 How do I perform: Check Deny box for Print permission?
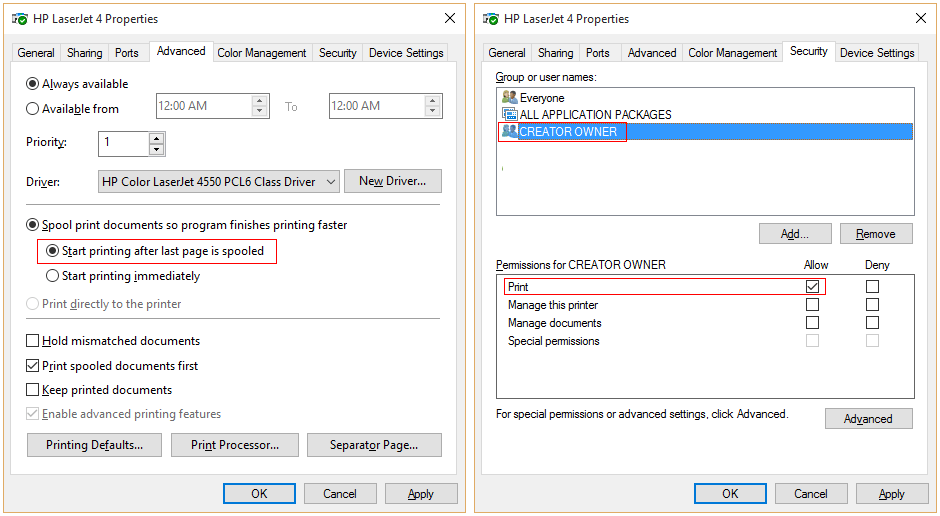pyautogui.click(x=872, y=286)
